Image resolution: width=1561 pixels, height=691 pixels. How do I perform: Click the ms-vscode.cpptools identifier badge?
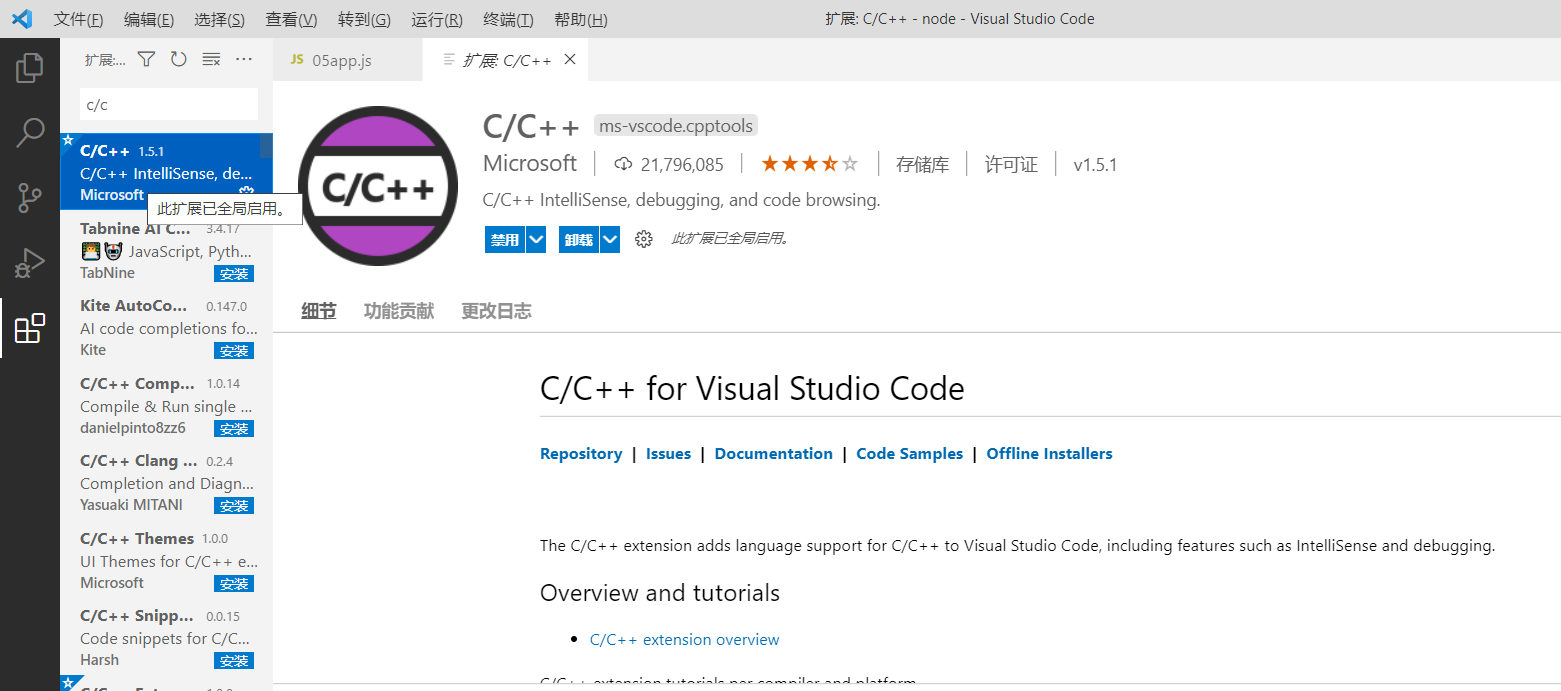click(x=676, y=126)
